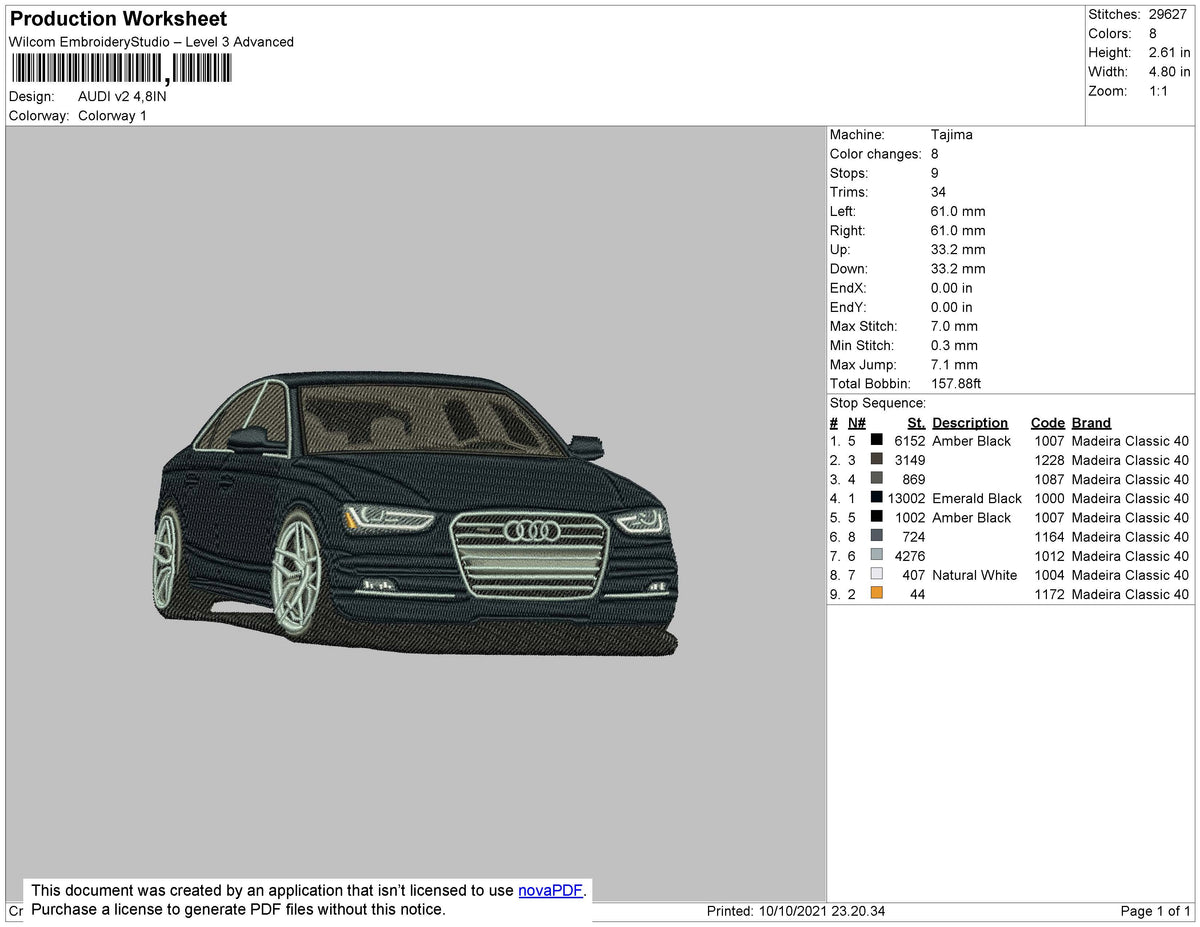Pick the Amber Black swatch in stop 1
Image resolution: width=1200 pixels, height=927 pixels.
(x=877, y=441)
